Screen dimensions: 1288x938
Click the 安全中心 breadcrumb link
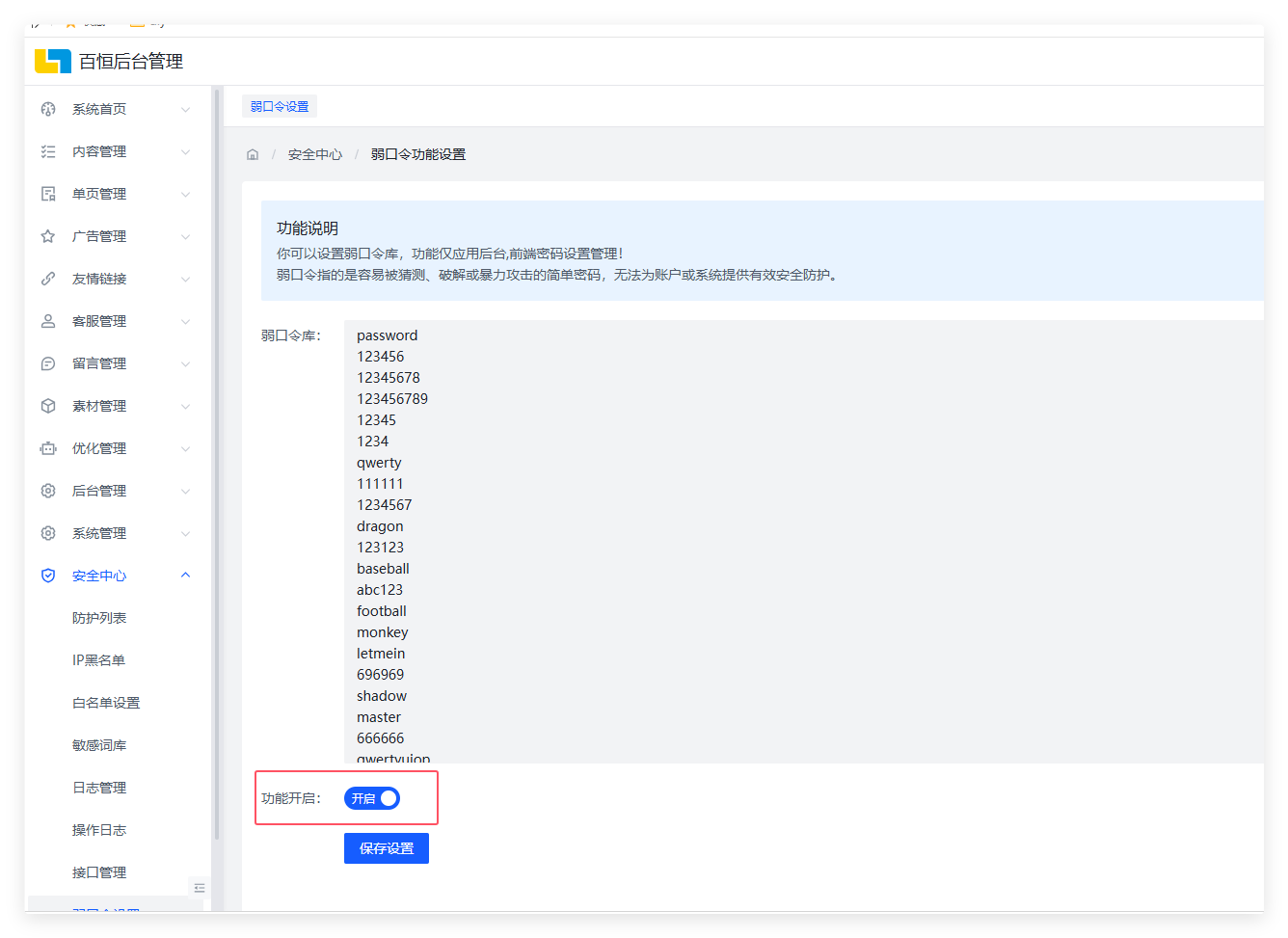pyautogui.click(x=315, y=154)
